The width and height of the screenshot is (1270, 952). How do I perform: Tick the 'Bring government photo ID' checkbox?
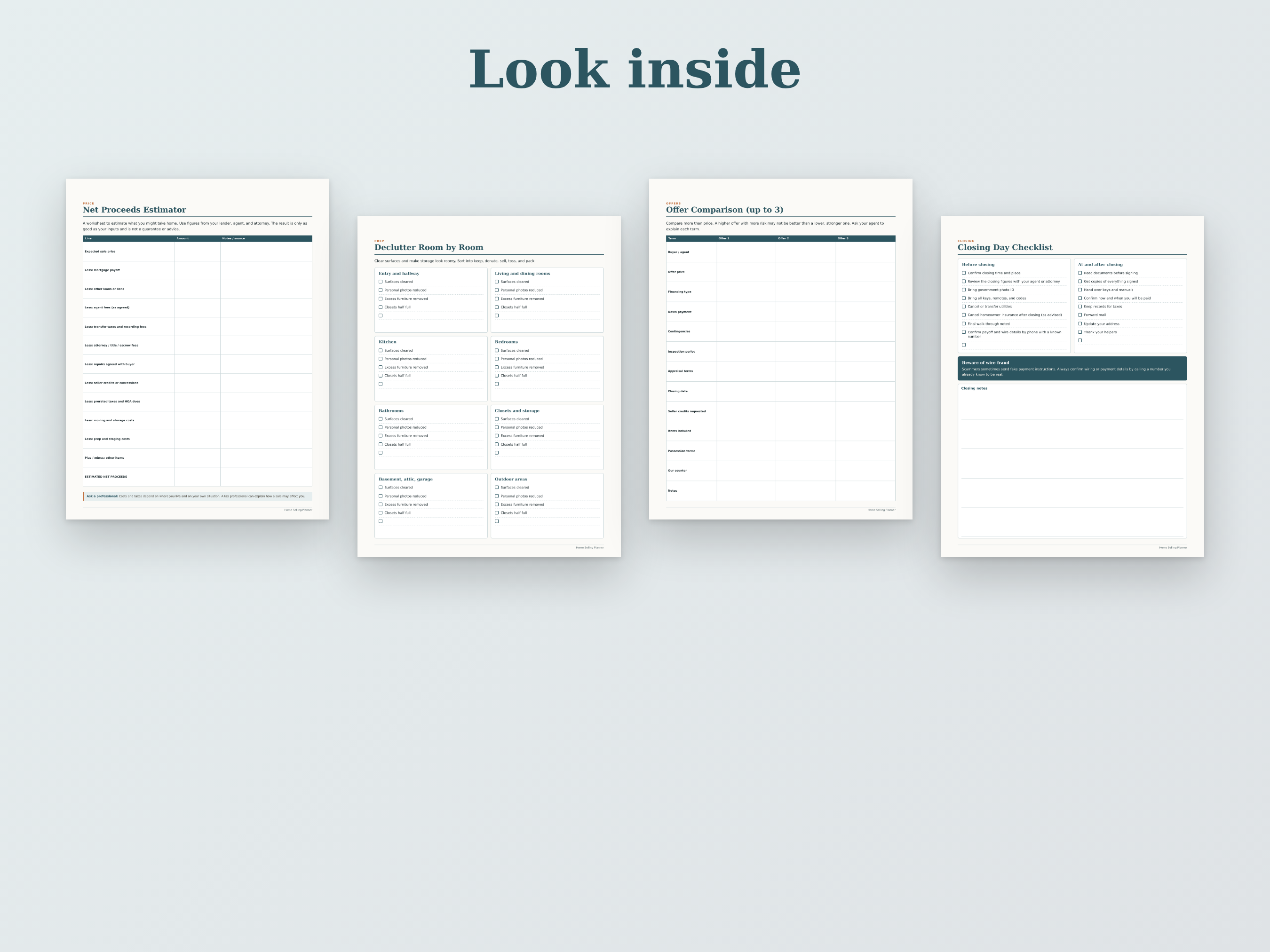click(963, 290)
